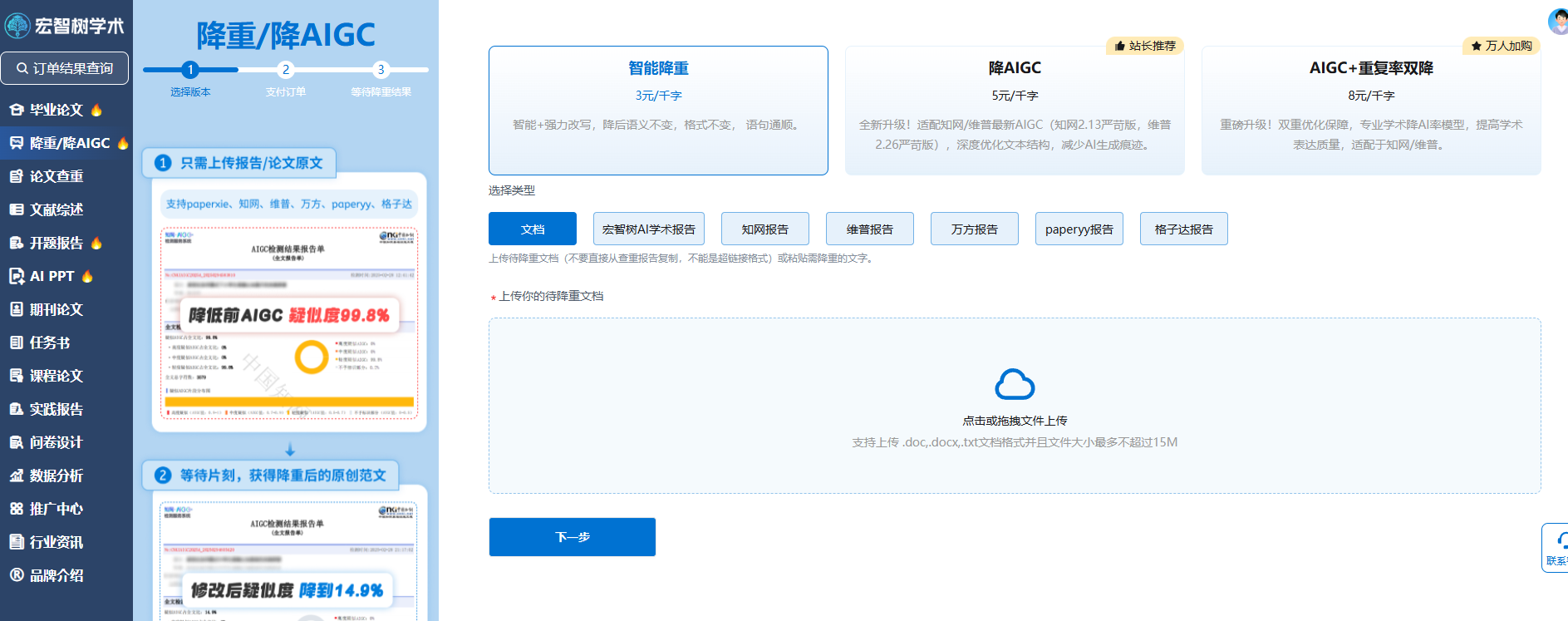Click the 开题报告 sidebar icon

(17, 243)
